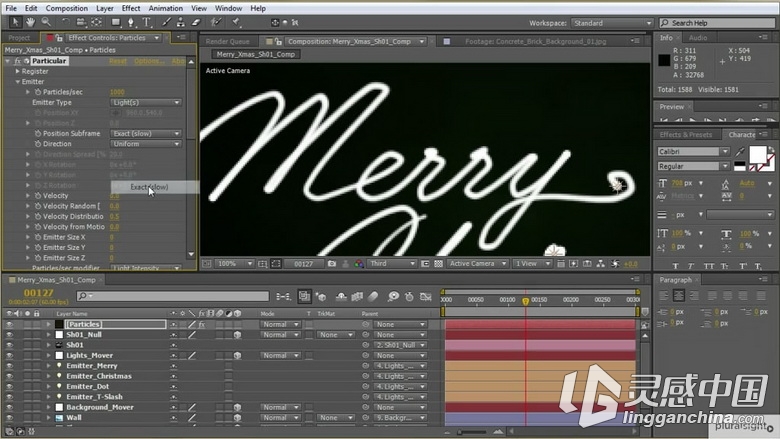Click the Search Help field
The image size is (780, 439).
coord(717,23)
